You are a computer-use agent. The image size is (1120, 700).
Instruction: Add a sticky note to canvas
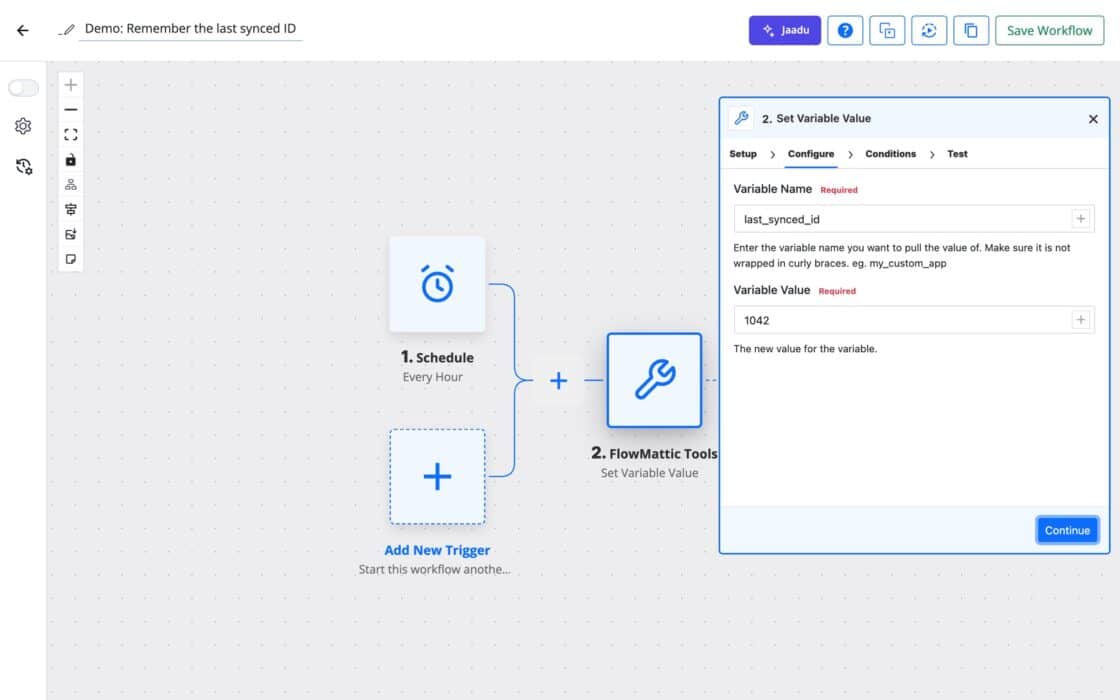[x=71, y=259]
